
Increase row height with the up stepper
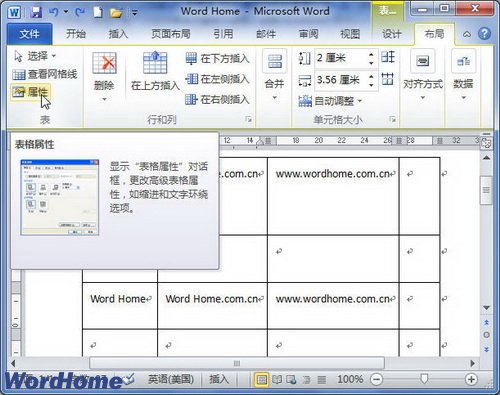point(371,54)
